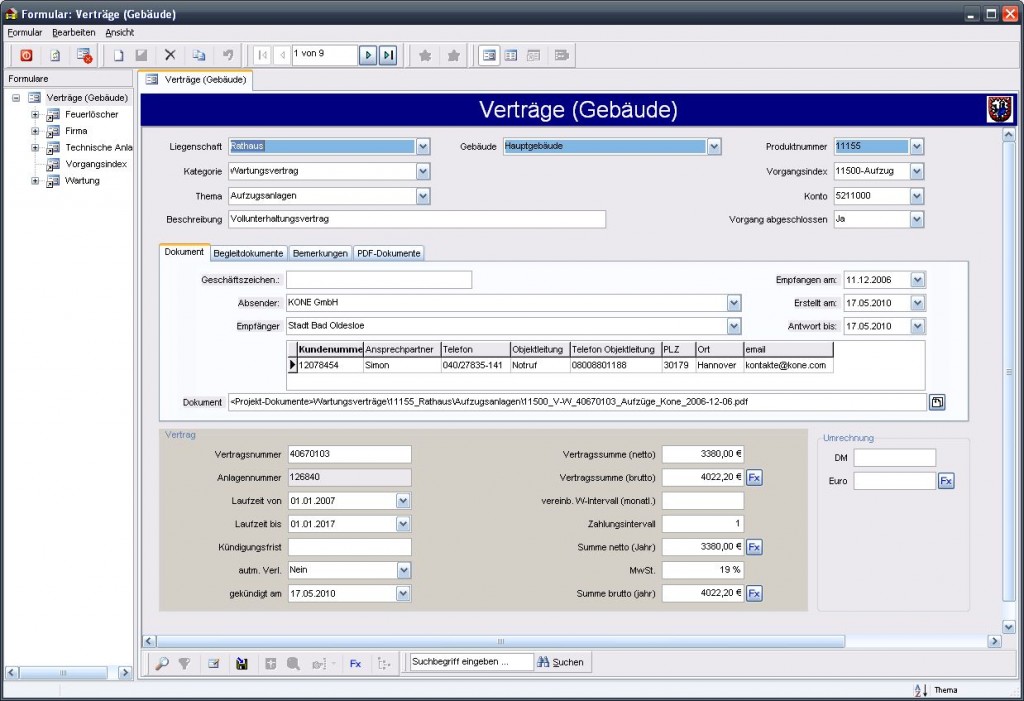Viewport: 1024px width, 701px height.
Task: Click the delete record X icon
Action: pos(170,56)
